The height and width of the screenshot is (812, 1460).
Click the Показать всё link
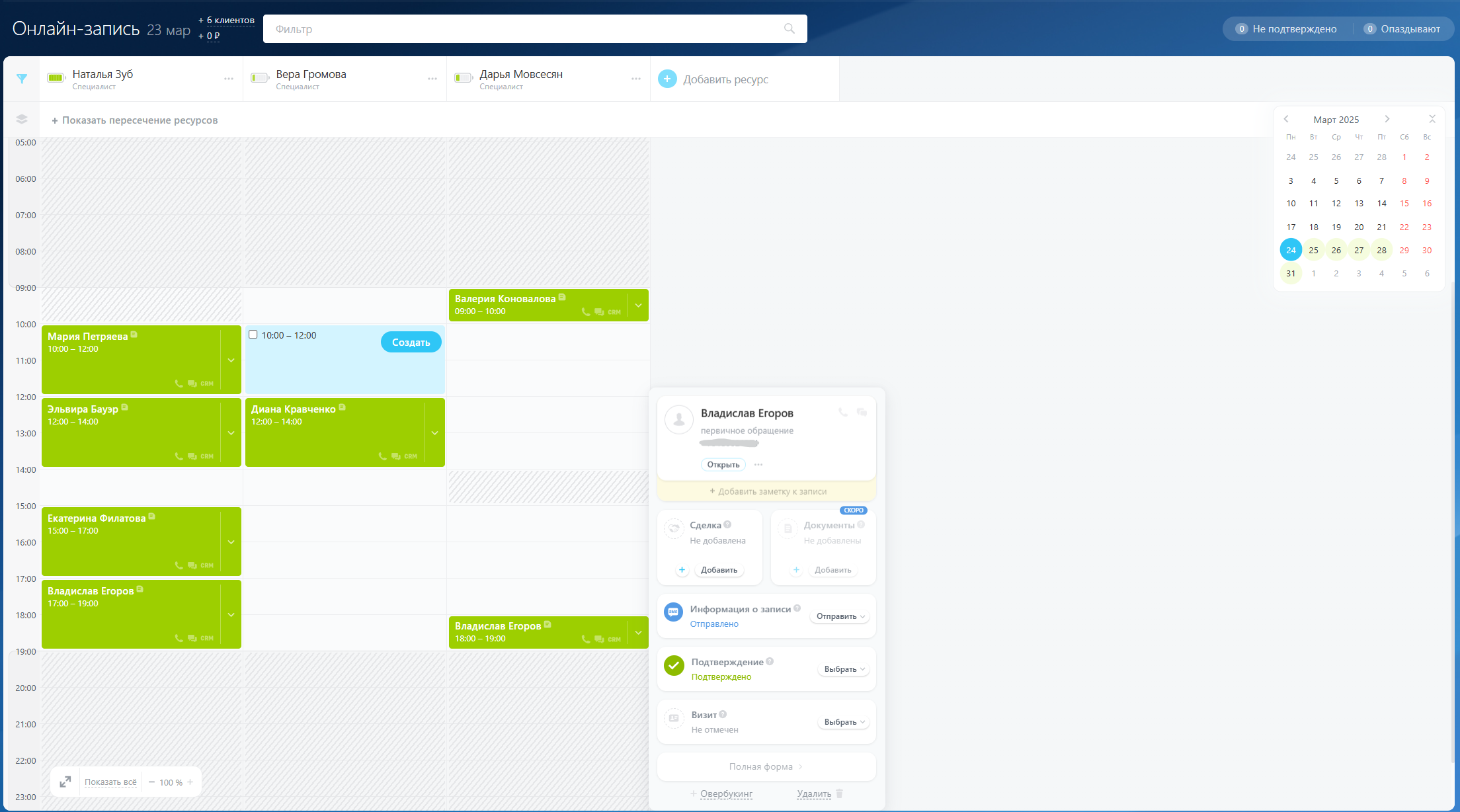[x=110, y=782]
